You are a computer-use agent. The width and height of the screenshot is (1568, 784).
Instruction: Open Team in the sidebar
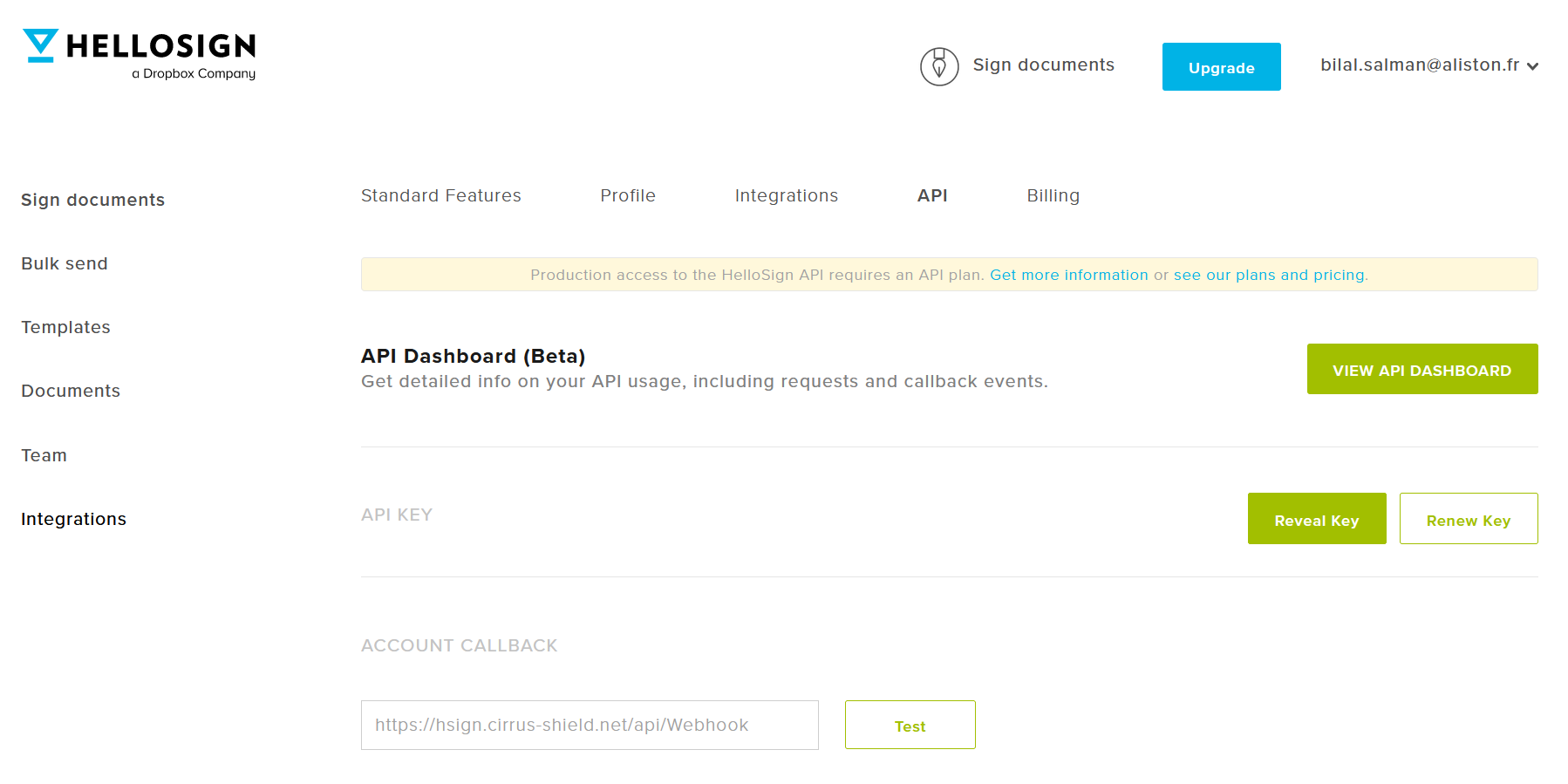point(44,456)
